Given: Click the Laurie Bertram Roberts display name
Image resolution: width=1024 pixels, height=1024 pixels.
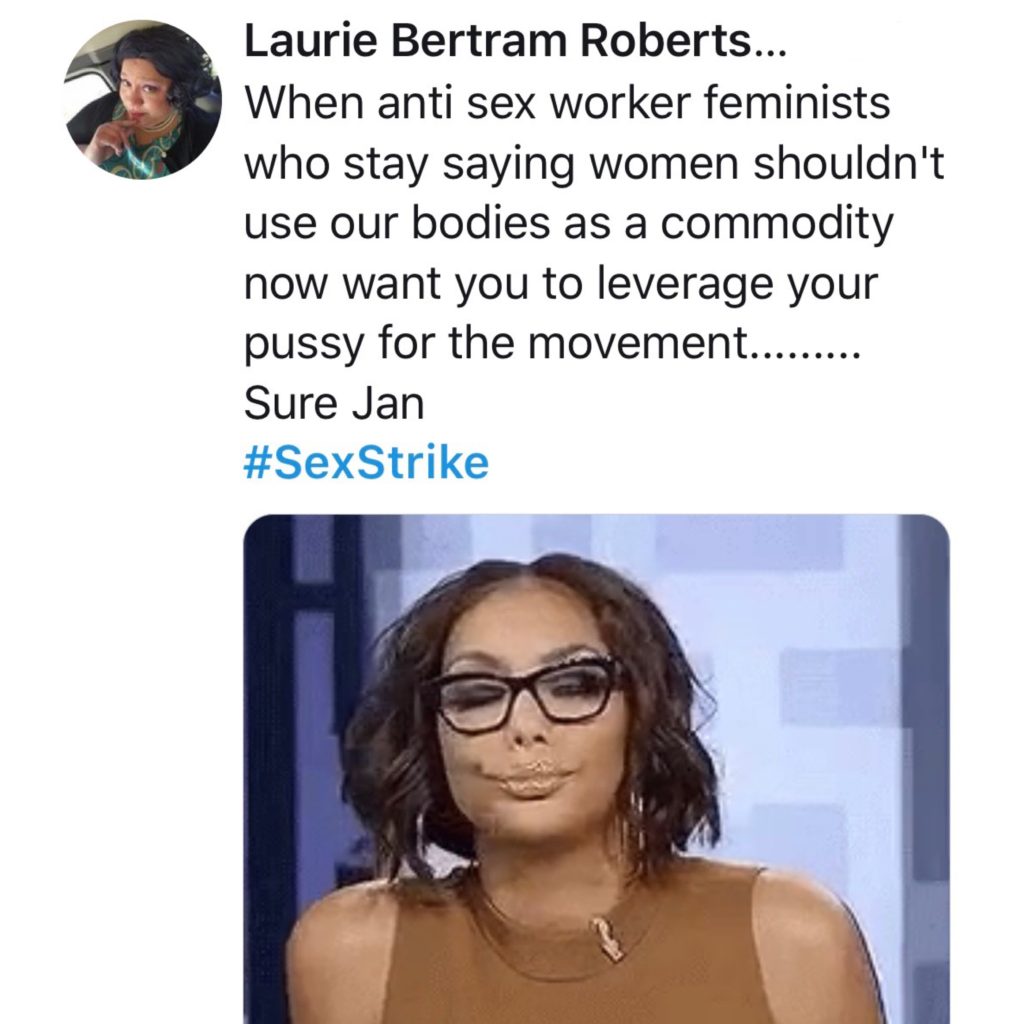Looking at the screenshot, I should point(515,40).
